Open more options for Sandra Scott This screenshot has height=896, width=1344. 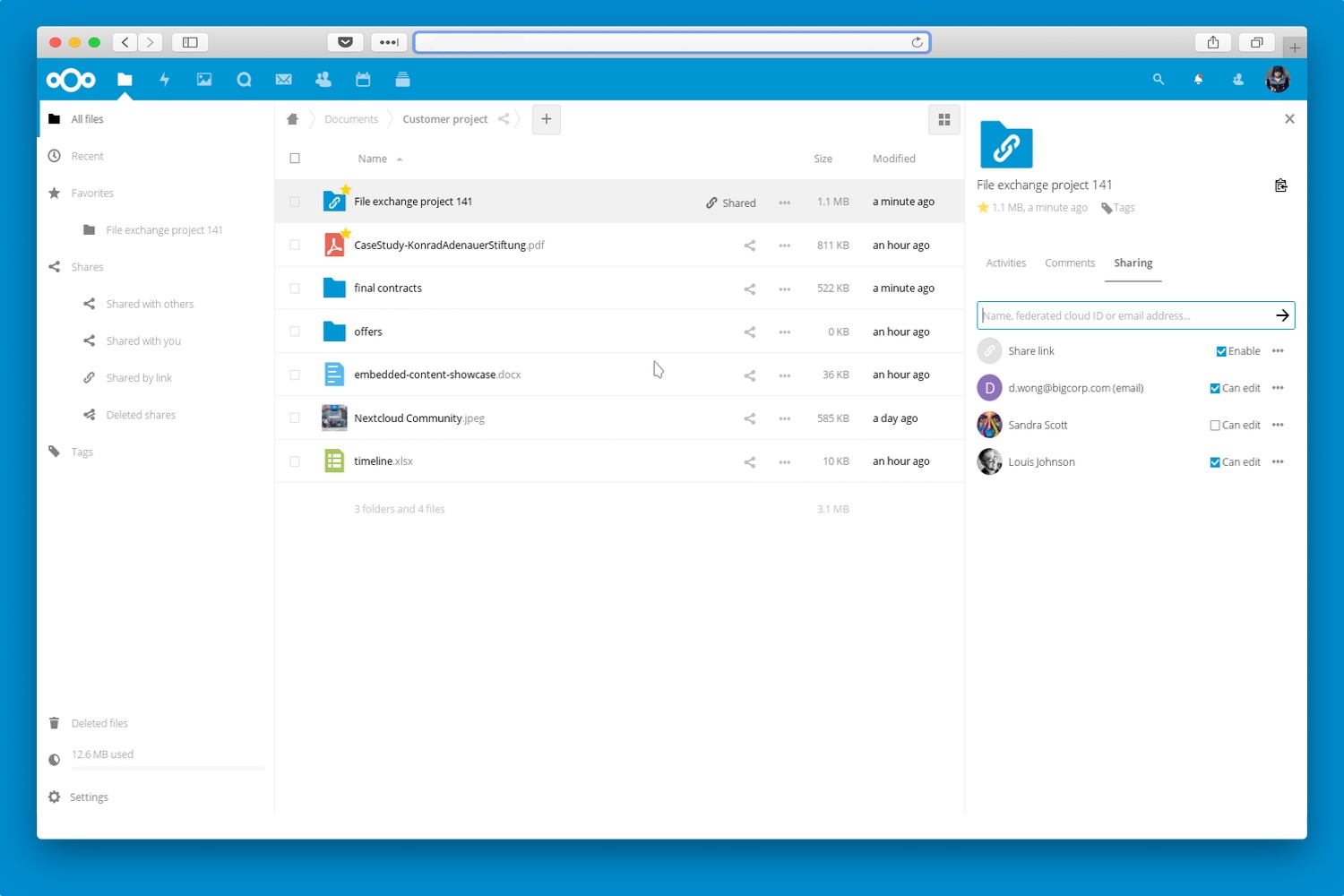tap(1278, 426)
